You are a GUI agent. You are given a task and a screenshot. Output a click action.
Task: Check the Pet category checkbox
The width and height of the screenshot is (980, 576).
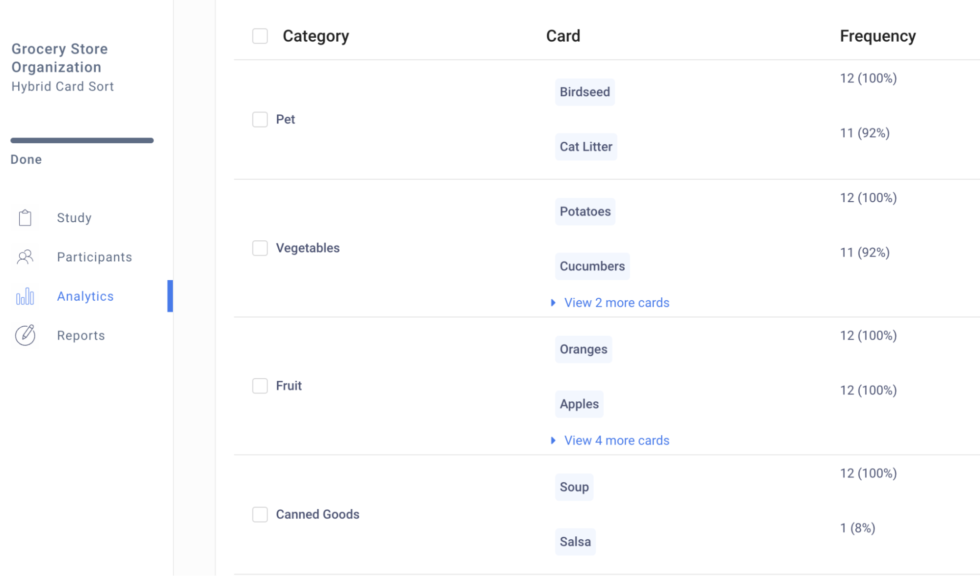pos(260,119)
